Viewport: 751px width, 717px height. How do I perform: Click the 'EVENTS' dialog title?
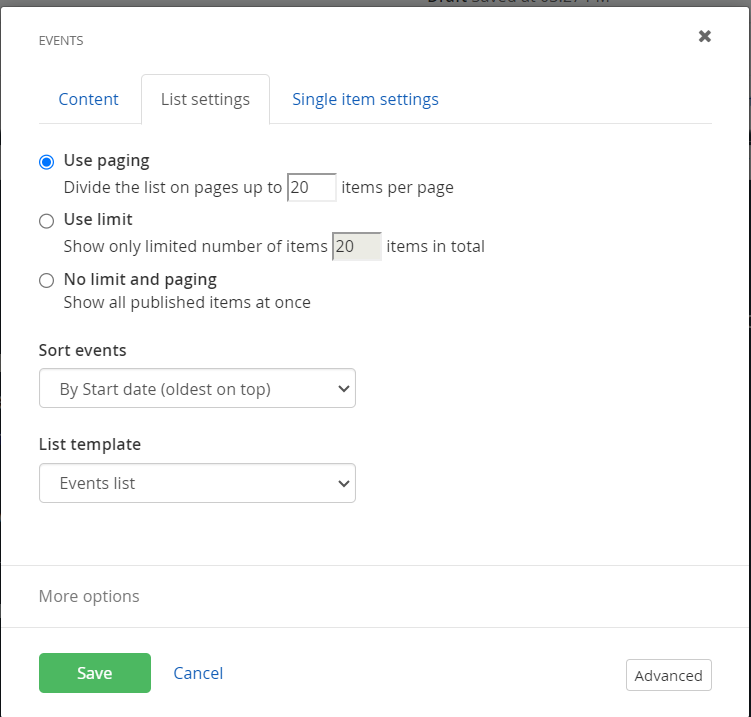(x=61, y=41)
